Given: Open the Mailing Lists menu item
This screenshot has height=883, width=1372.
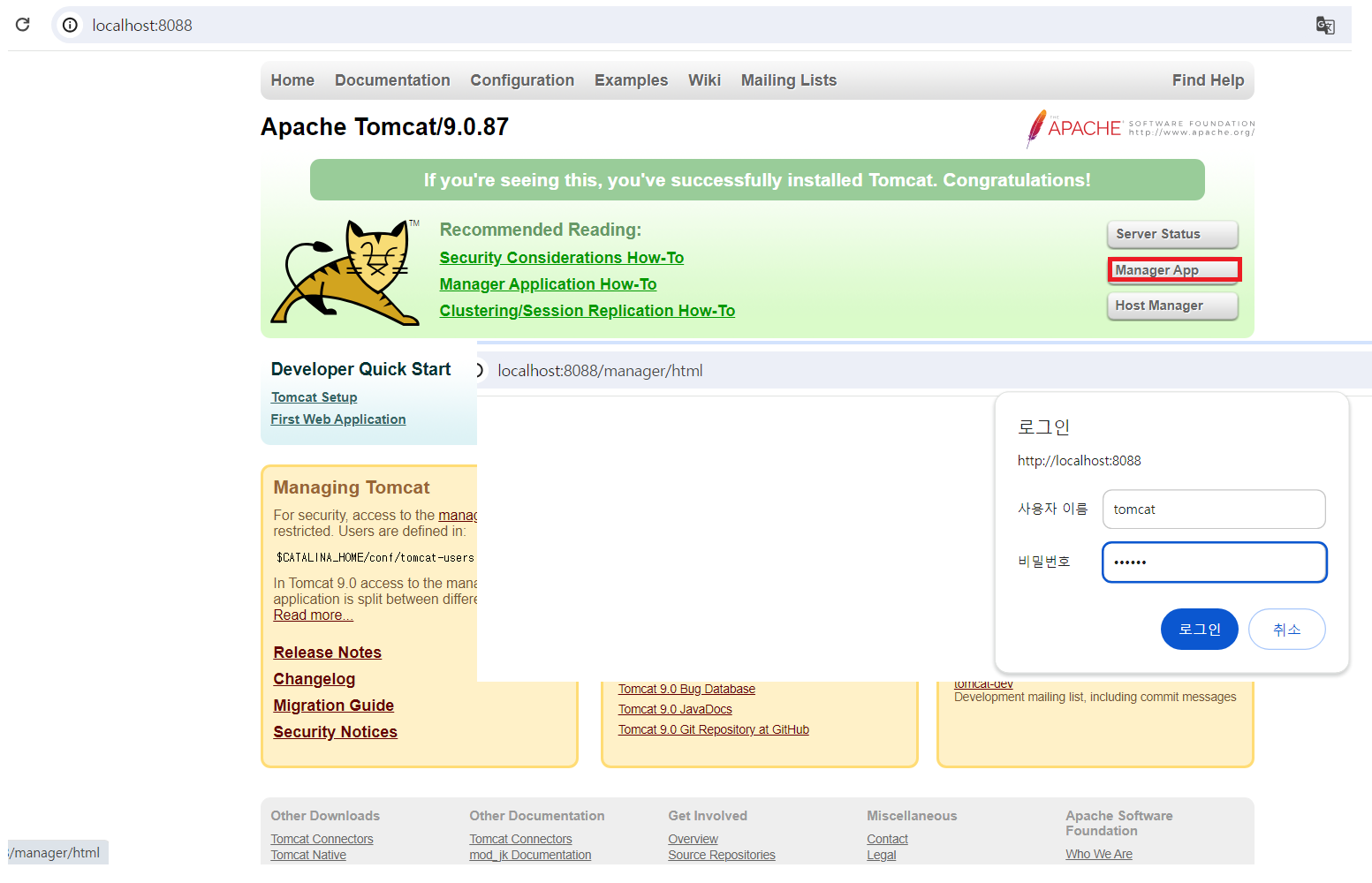Looking at the screenshot, I should (x=788, y=80).
